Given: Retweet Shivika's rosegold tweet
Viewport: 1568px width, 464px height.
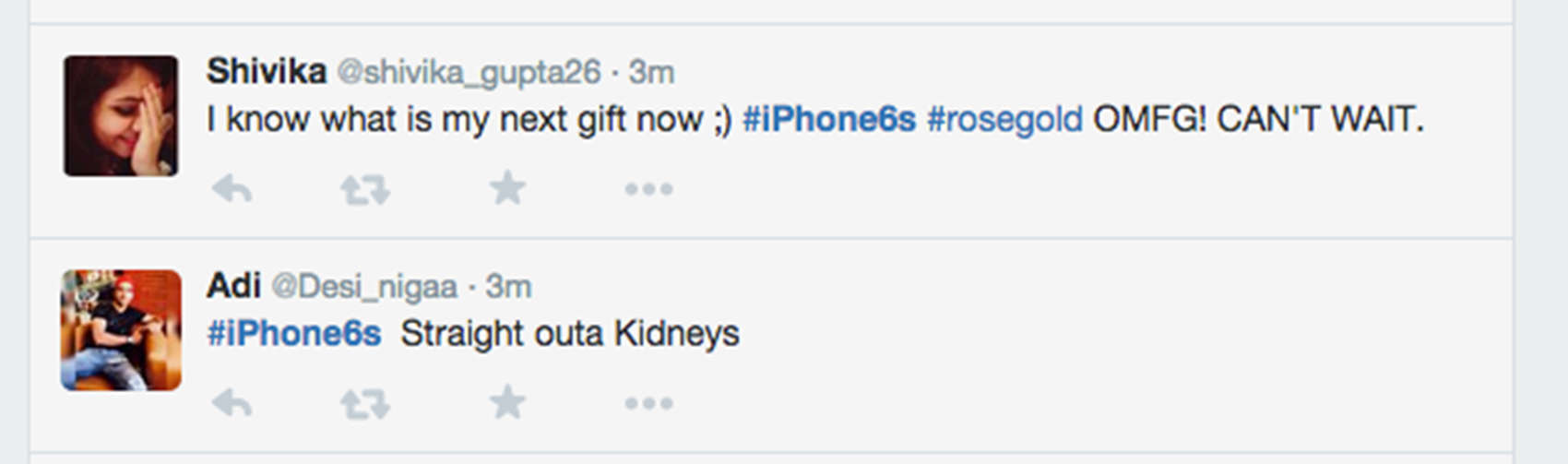Looking at the screenshot, I should click(365, 189).
